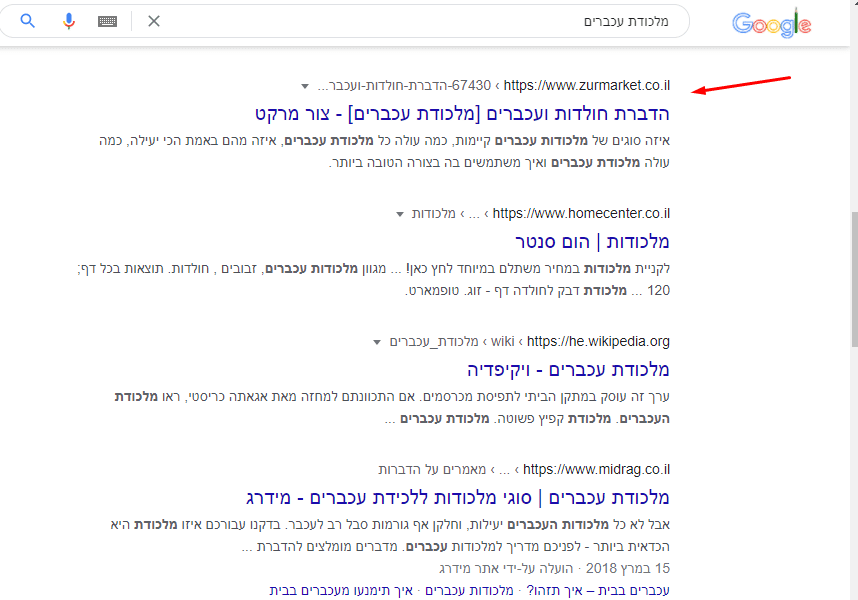The image size is (858, 600).
Task: Open the Midrag result about סוגי מלכודות
Action: 457,498
